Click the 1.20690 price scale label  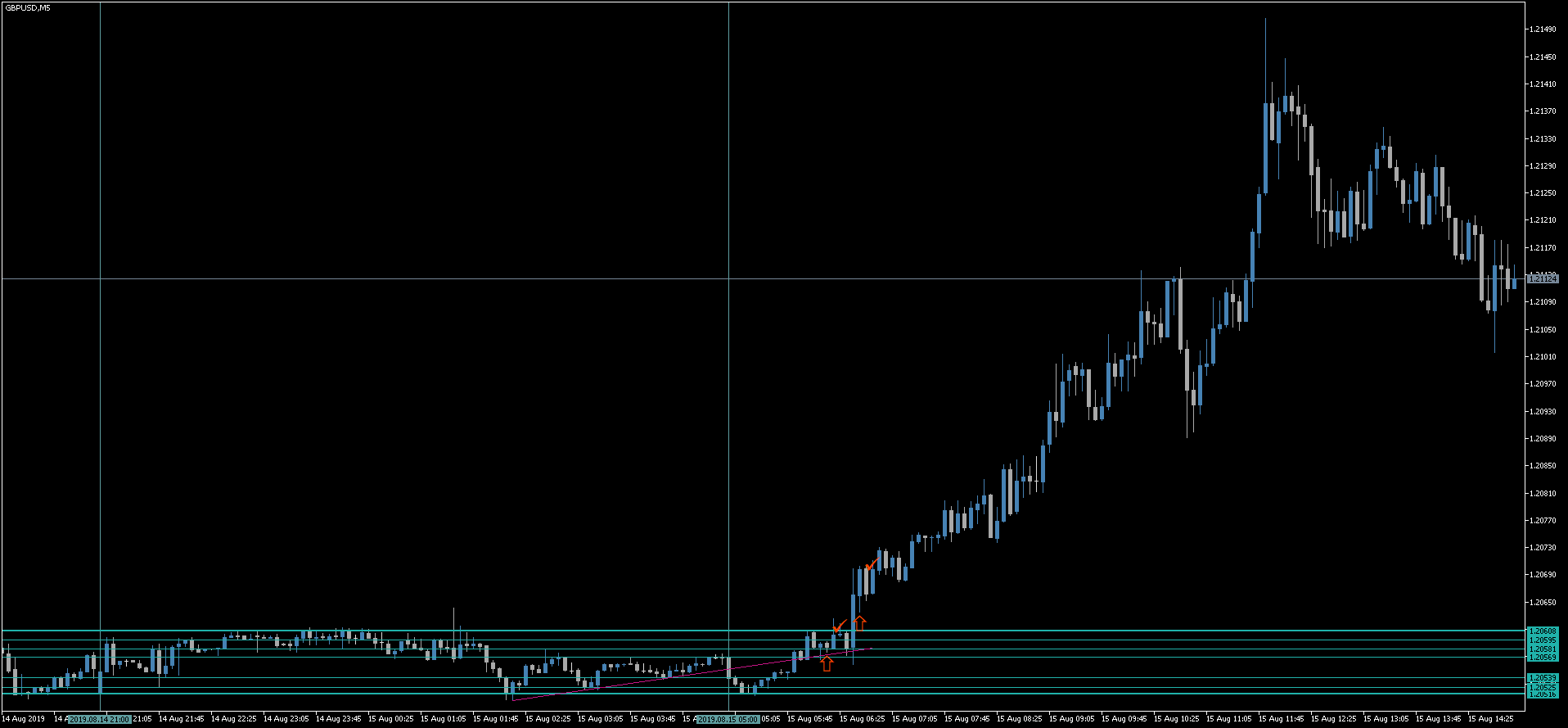[x=1542, y=575]
